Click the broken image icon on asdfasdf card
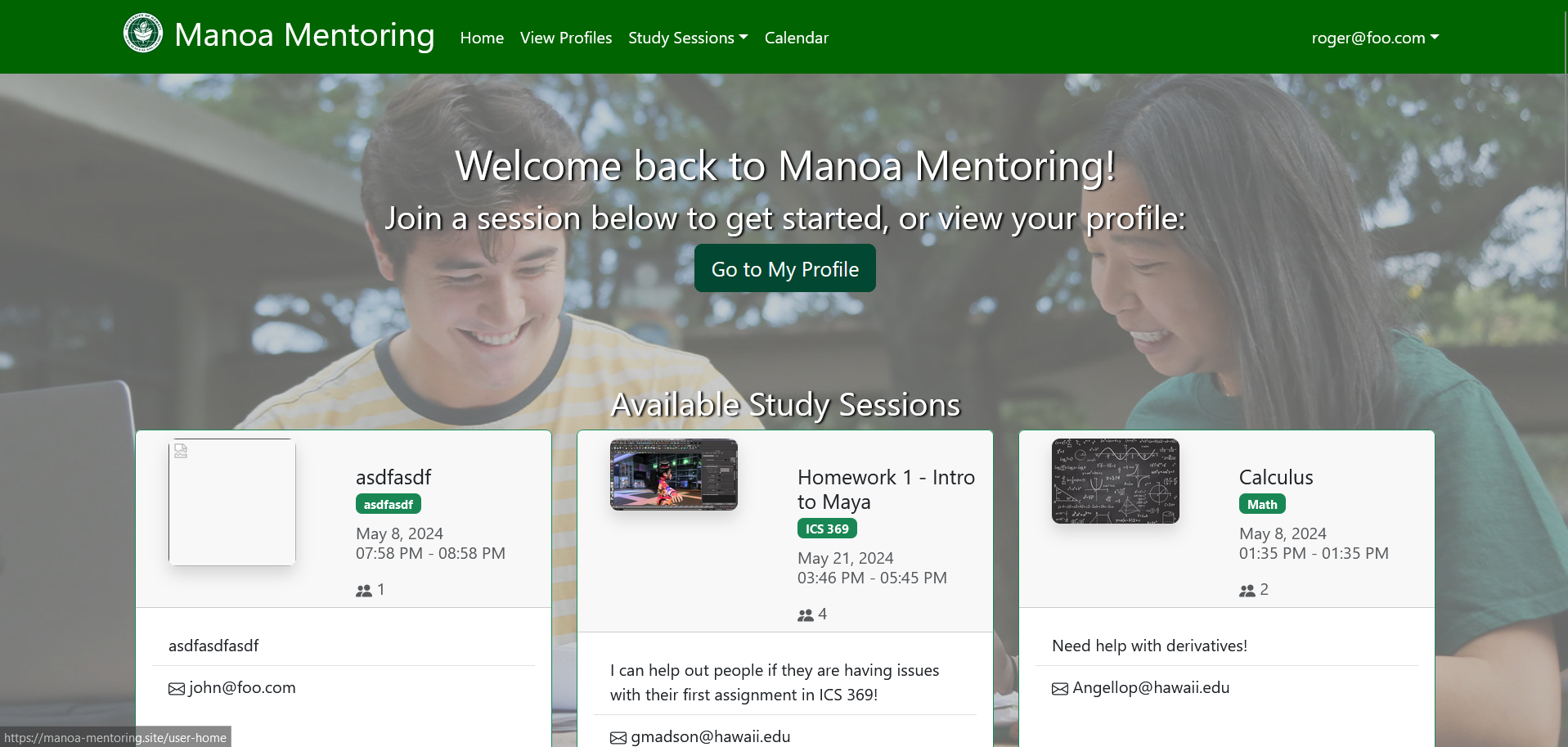 coord(181,451)
